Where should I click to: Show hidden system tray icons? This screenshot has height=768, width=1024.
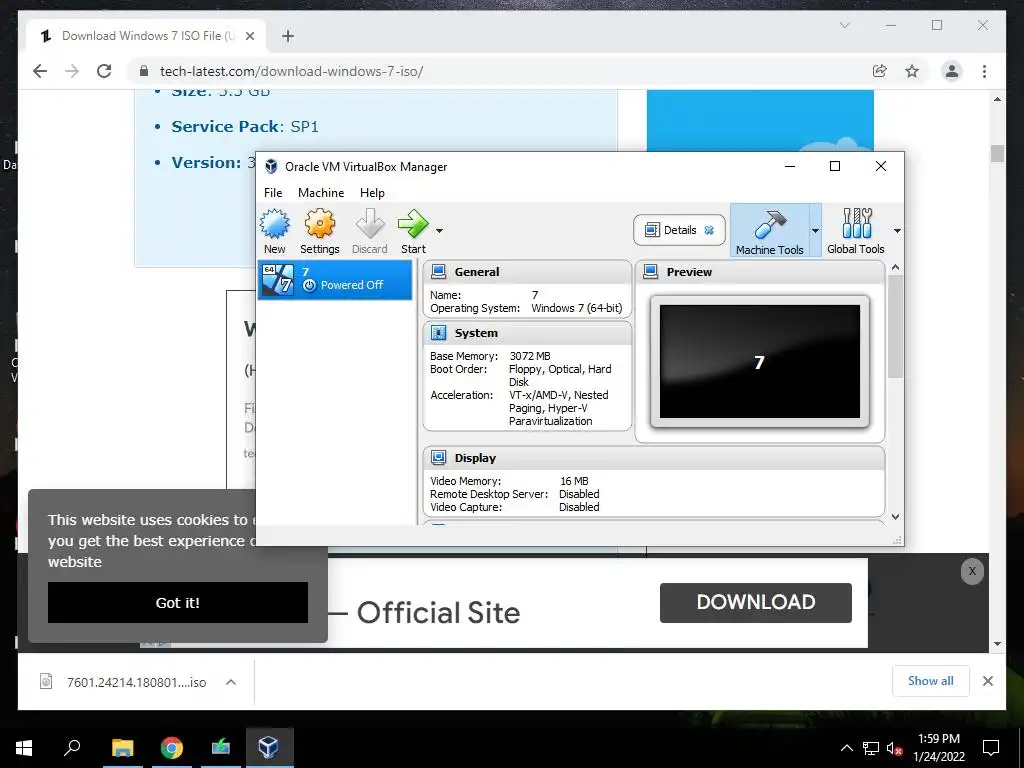tap(846, 748)
